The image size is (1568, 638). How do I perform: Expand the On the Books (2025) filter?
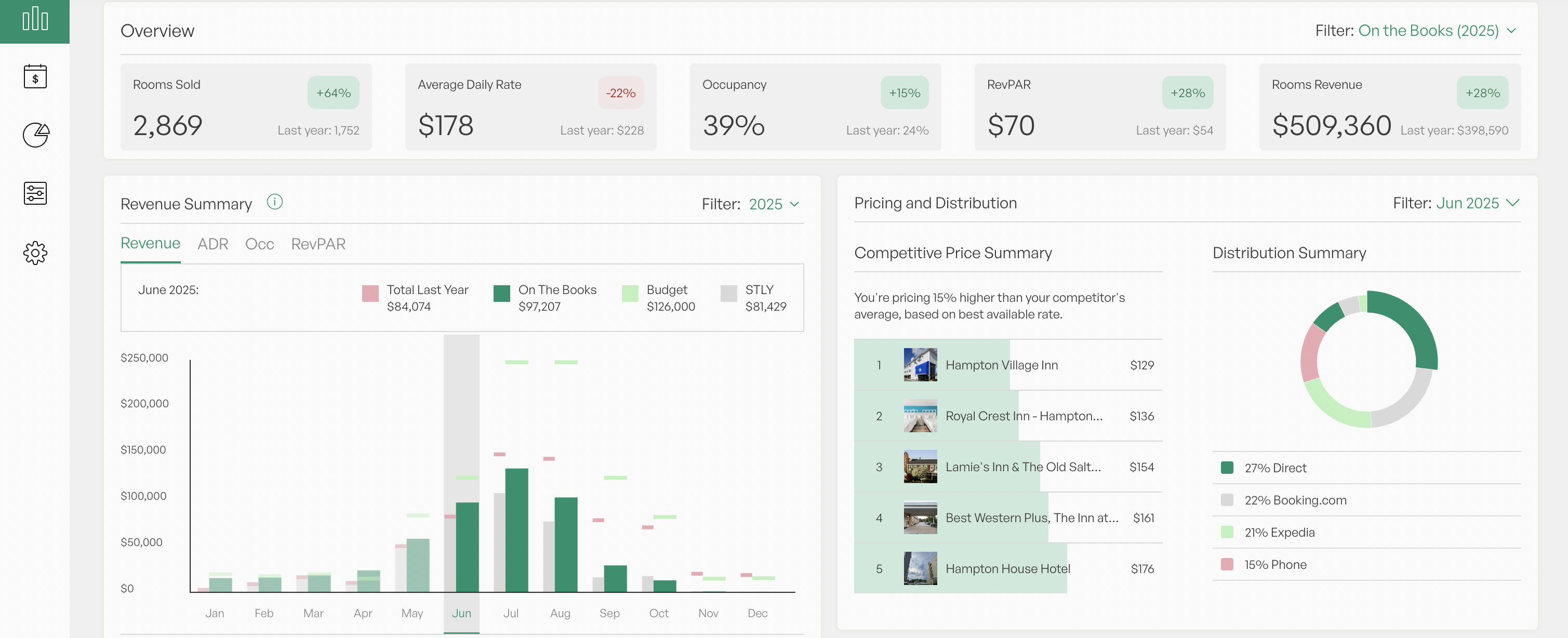pyautogui.click(x=1437, y=31)
